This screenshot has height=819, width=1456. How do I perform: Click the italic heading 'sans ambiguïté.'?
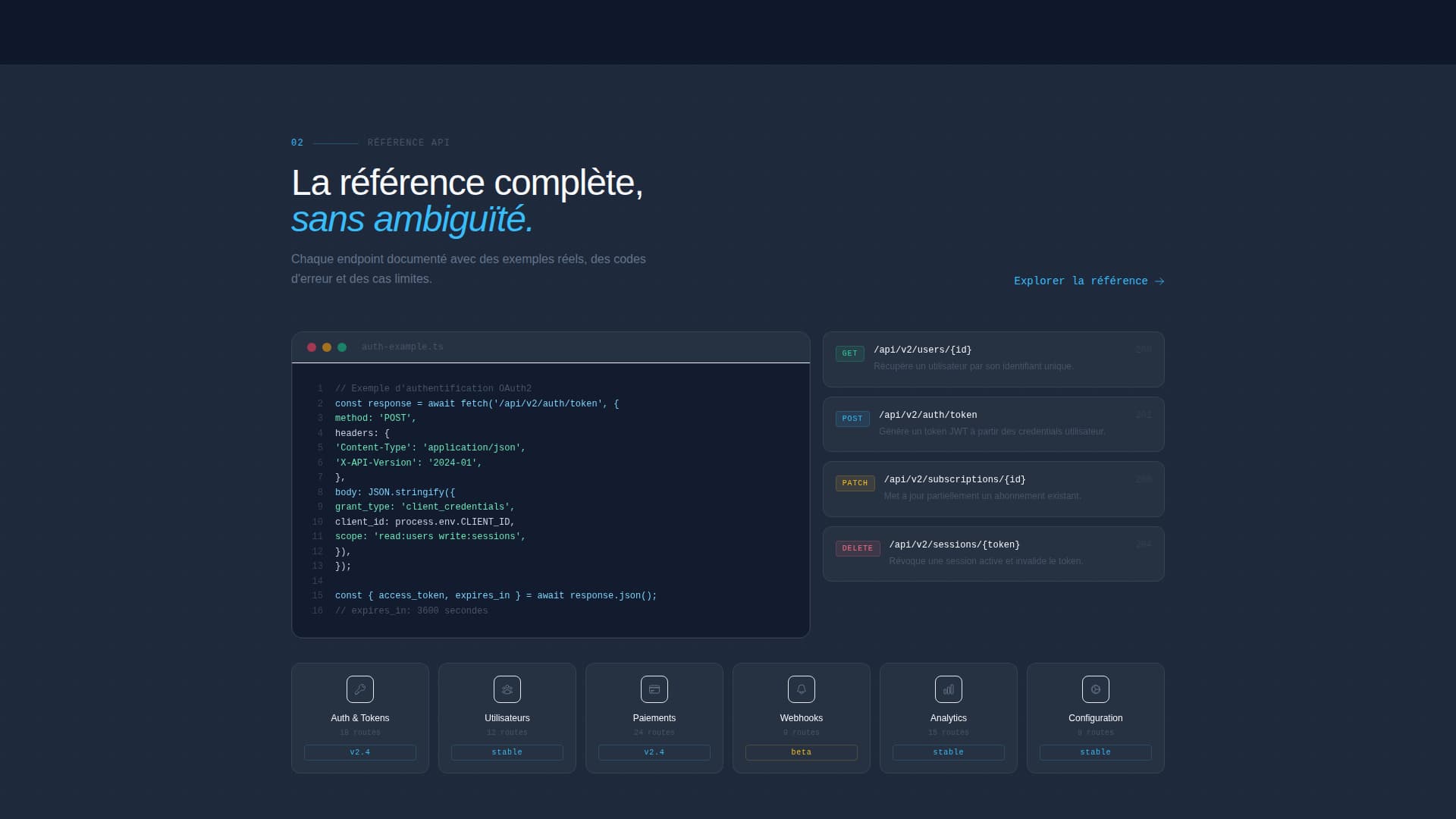pyautogui.click(x=413, y=219)
